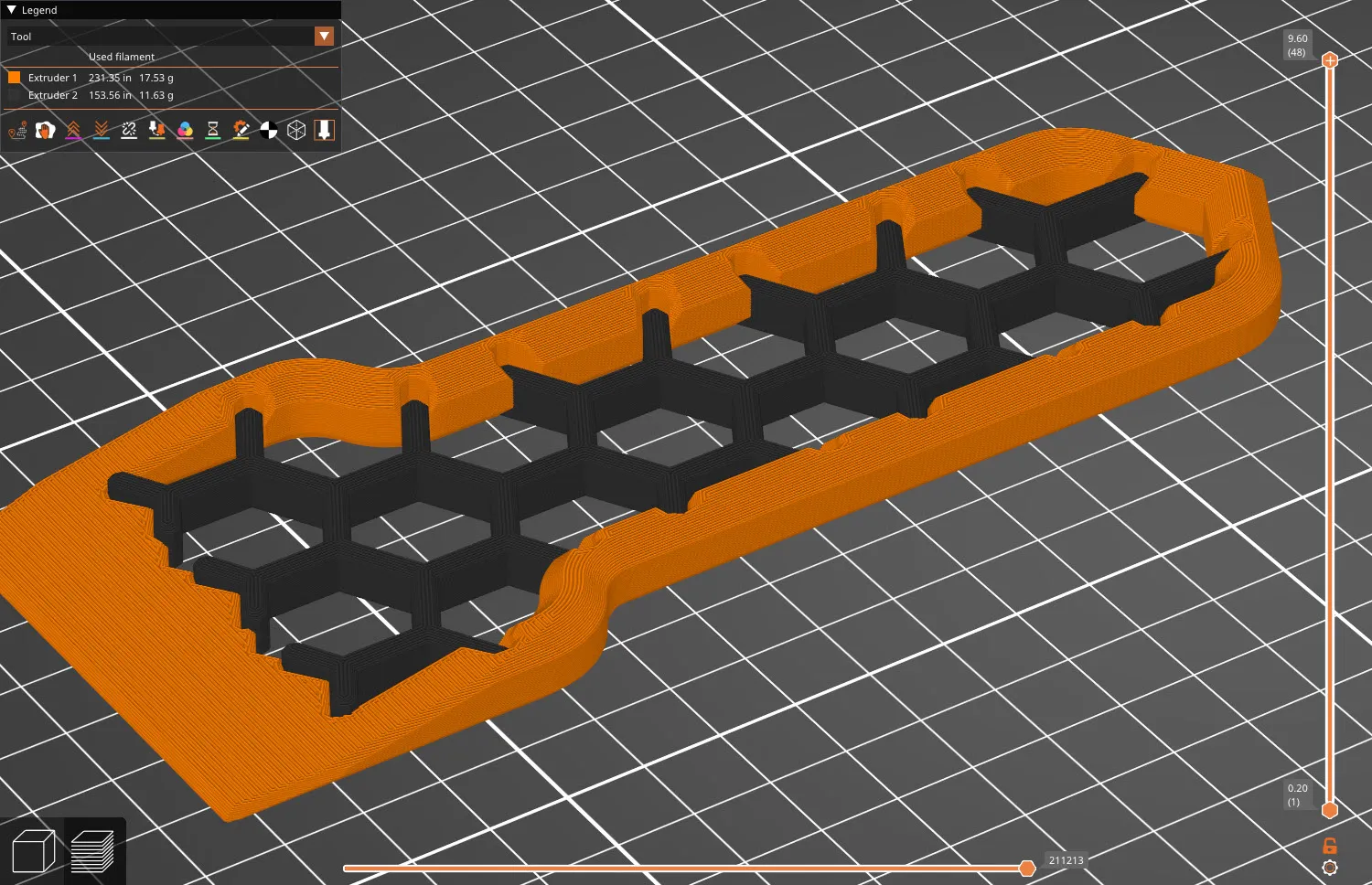Toggle color changes icon

[185, 131]
